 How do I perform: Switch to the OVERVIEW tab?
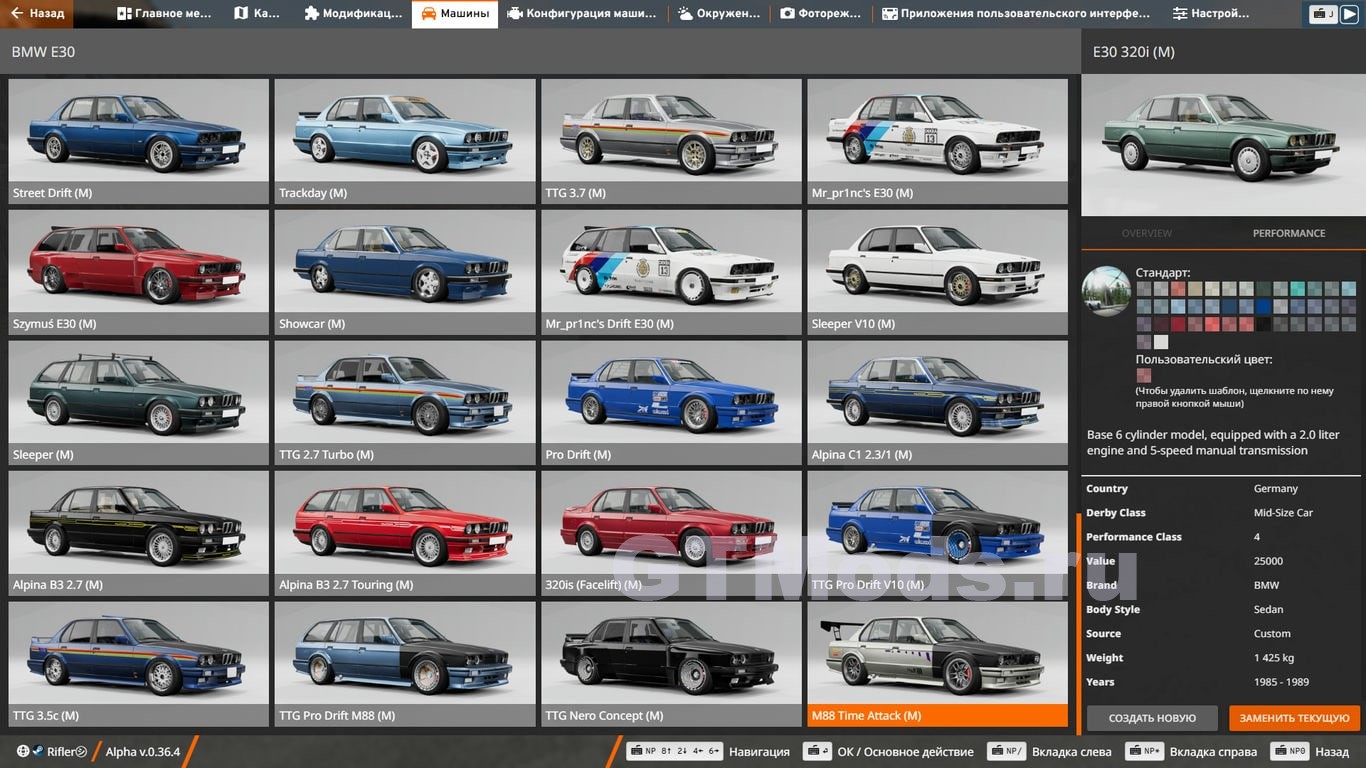[1147, 233]
